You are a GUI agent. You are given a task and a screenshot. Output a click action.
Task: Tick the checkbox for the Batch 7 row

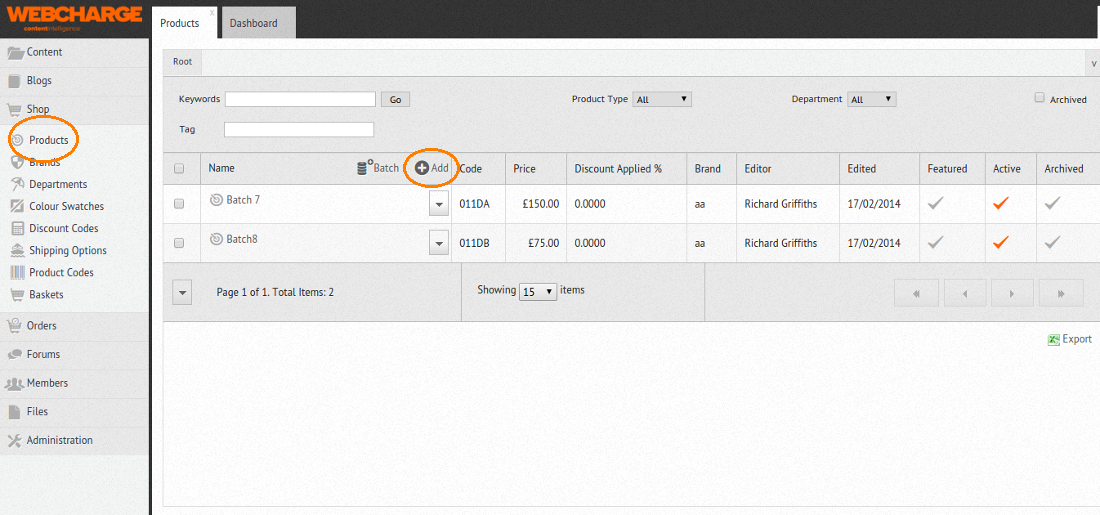coord(180,203)
